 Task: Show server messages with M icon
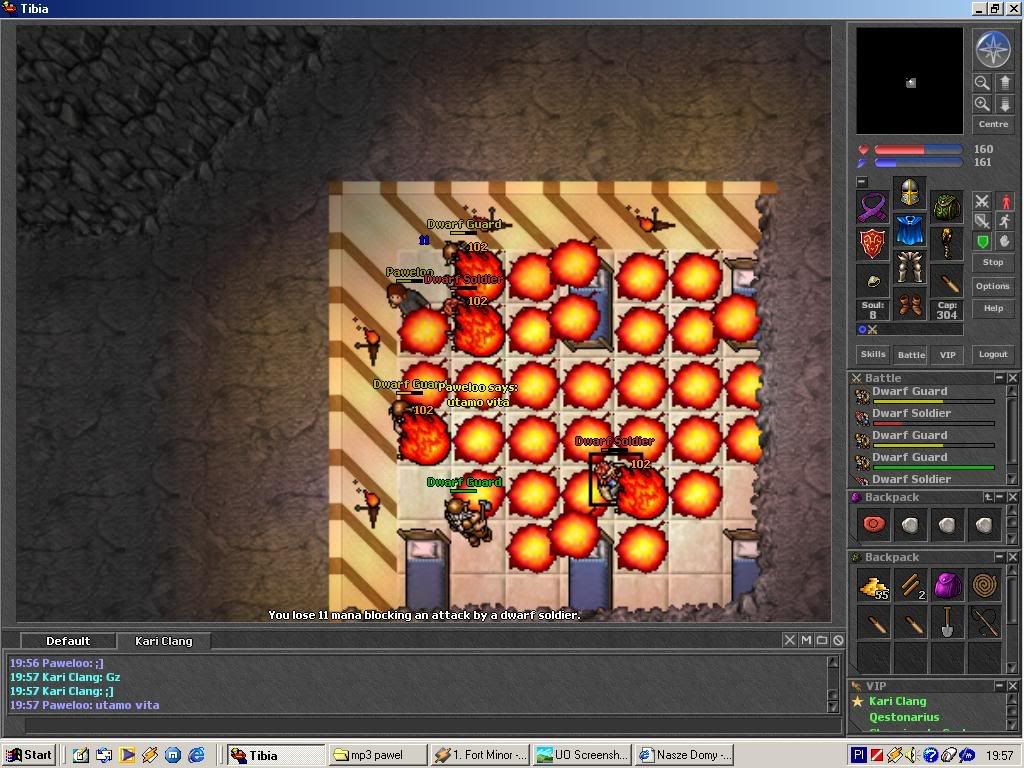[x=806, y=640]
